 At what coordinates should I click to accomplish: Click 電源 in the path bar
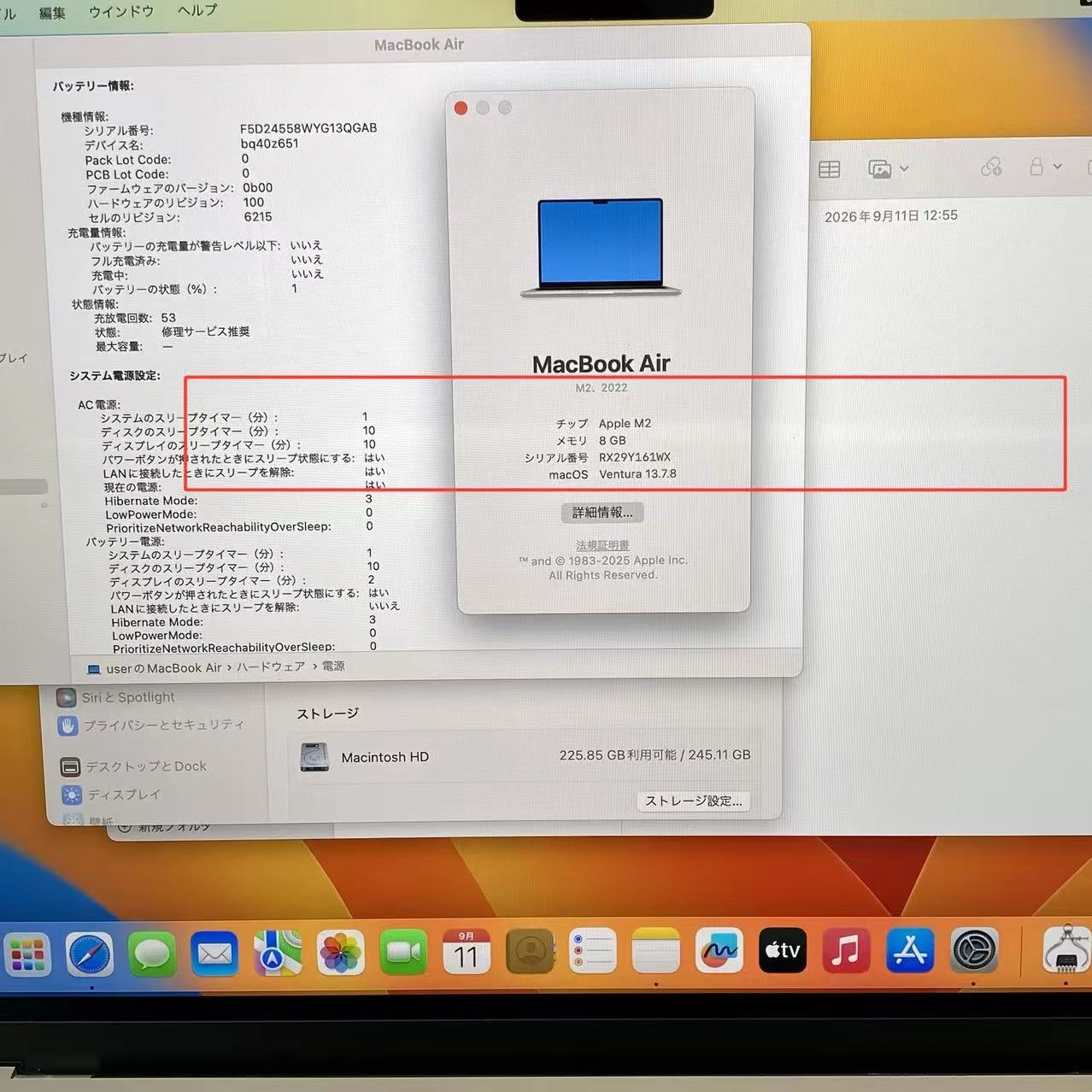333,666
